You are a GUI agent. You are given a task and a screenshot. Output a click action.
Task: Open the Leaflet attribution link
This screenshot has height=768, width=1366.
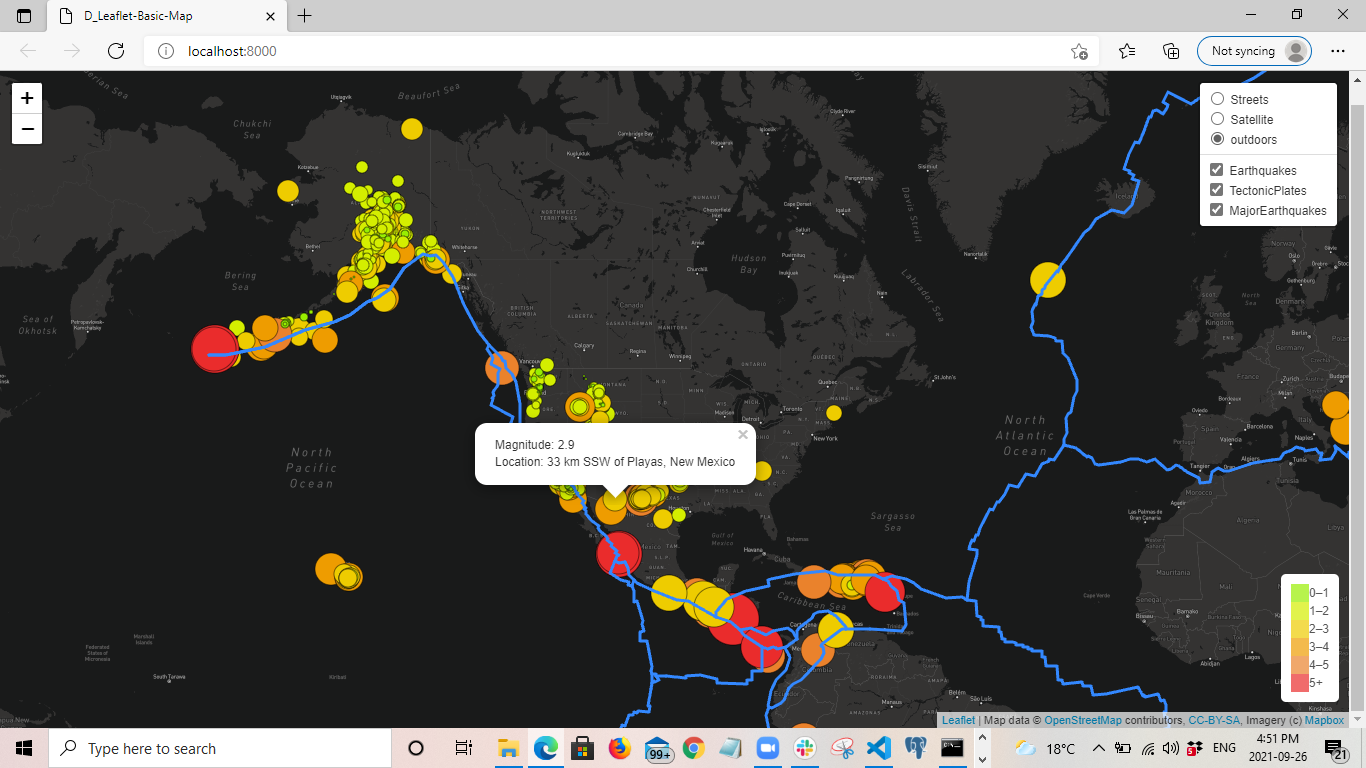coord(958,720)
